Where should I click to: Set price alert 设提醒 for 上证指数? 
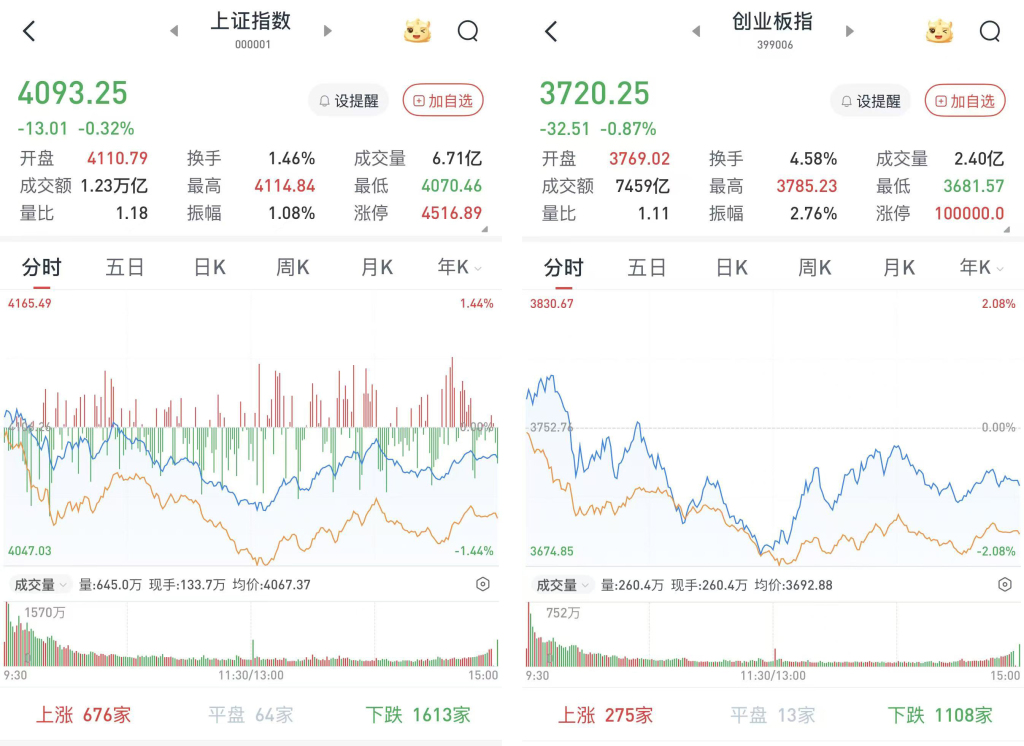coord(349,101)
